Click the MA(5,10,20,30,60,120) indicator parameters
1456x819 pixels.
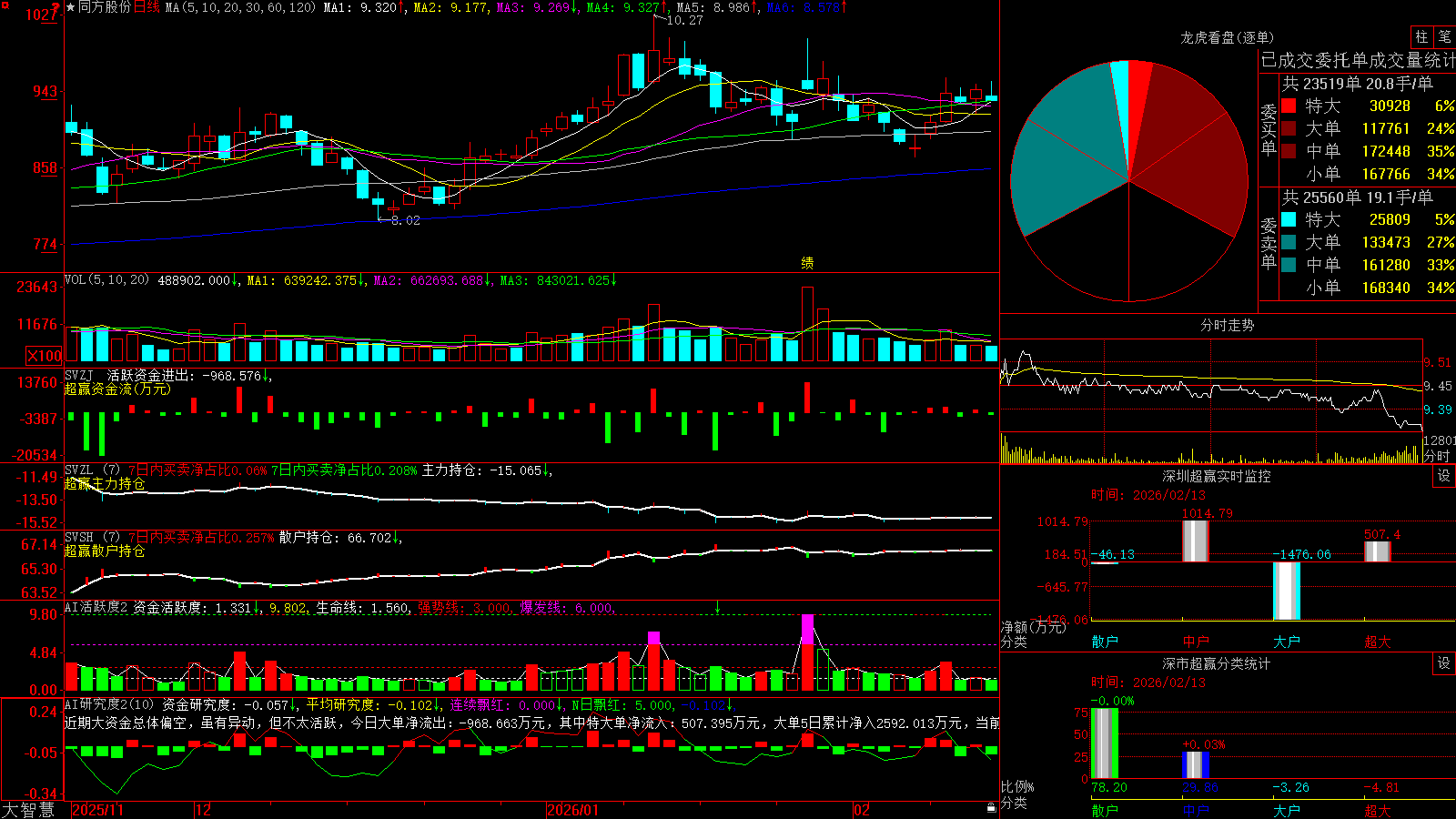[x=240, y=7]
